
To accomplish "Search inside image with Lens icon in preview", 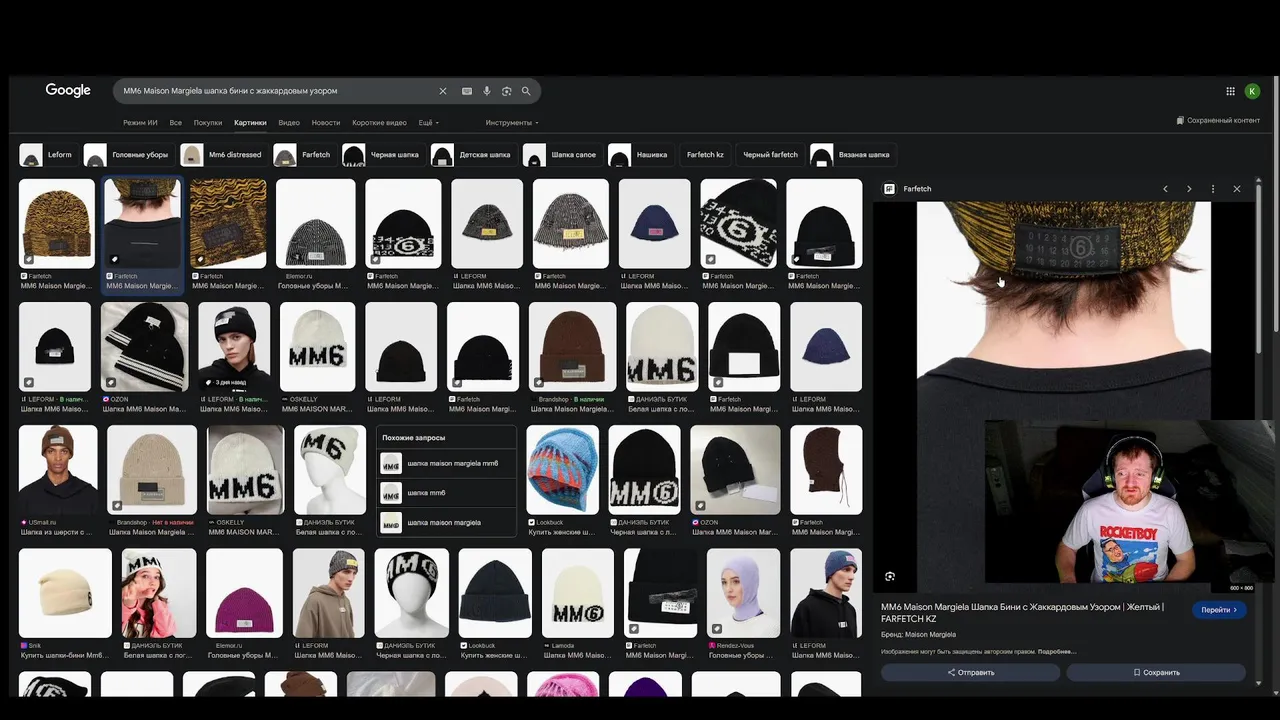I will point(890,576).
